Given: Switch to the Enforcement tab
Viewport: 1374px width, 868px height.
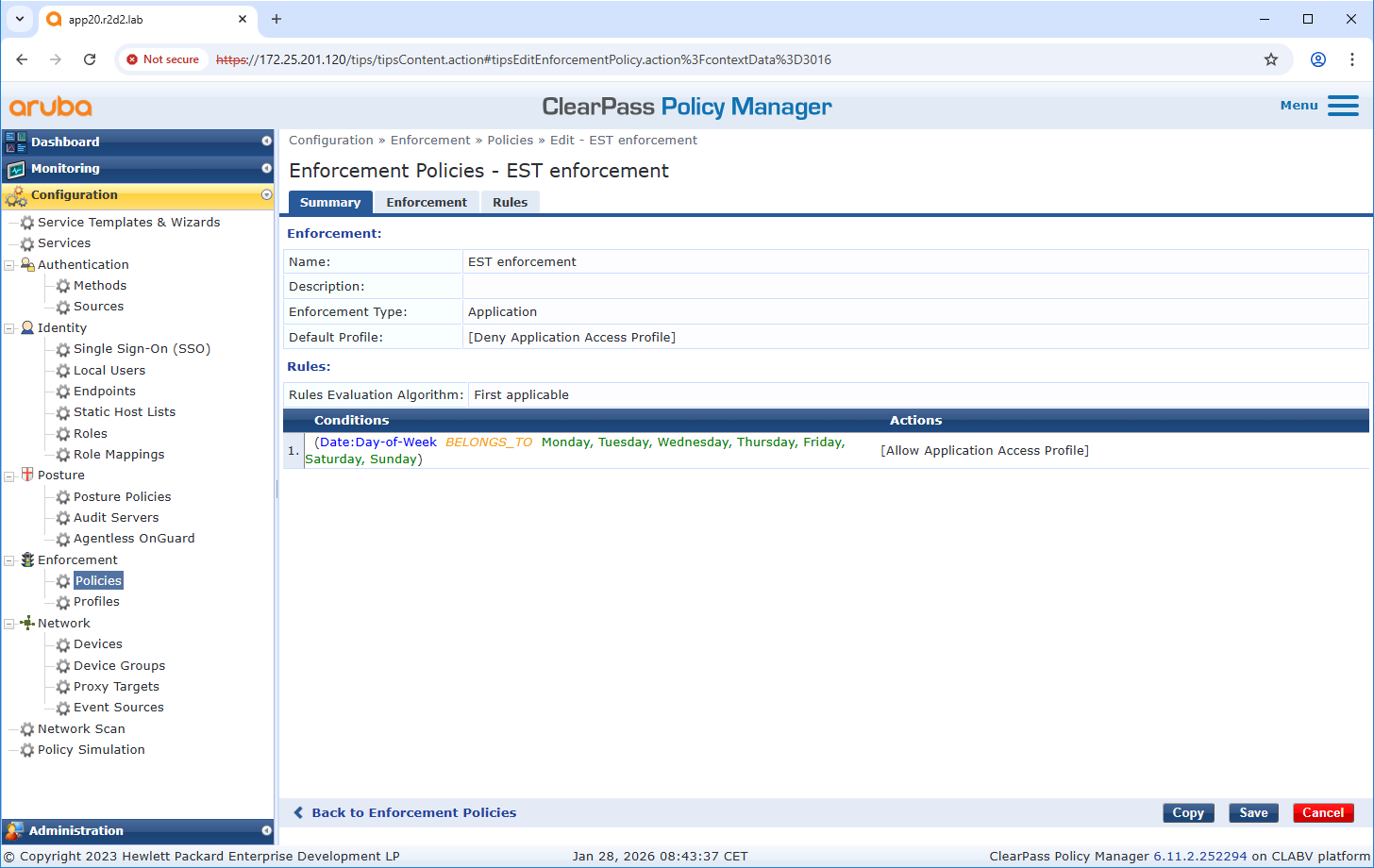Looking at the screenshot, I should tap(427, 203).
